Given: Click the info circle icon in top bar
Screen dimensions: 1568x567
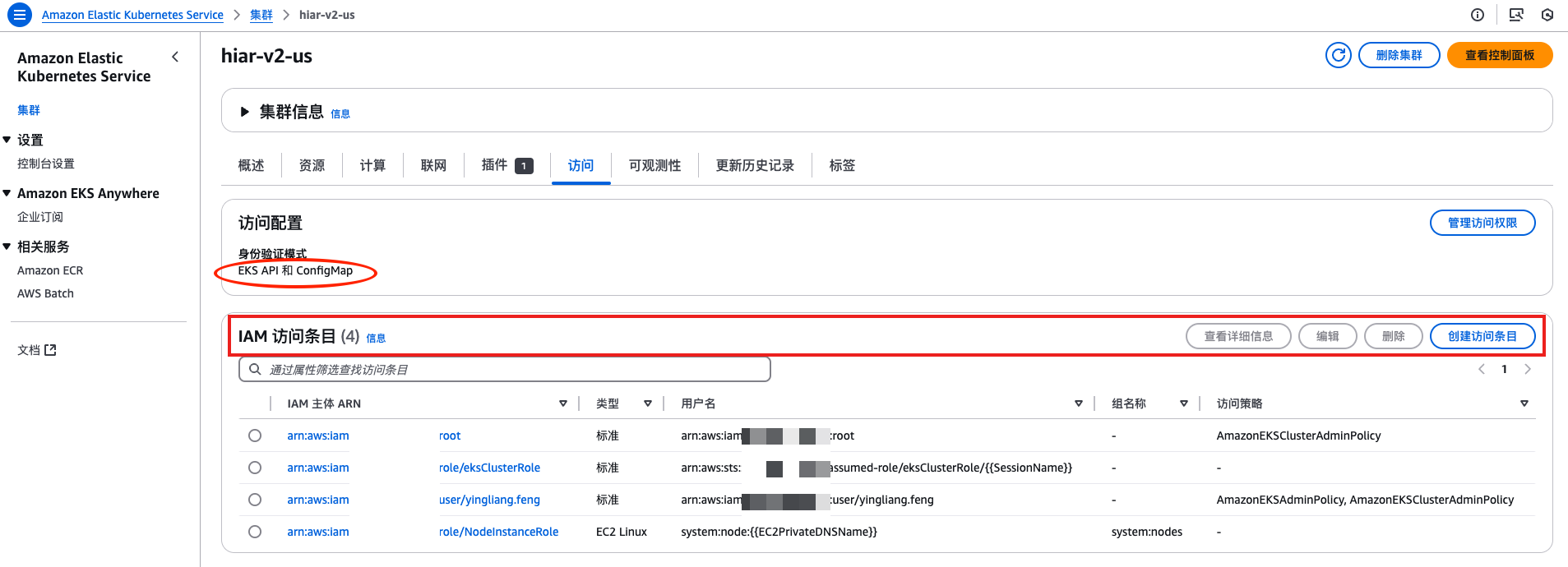Looking at the screenshot, I should point(1478,15).
